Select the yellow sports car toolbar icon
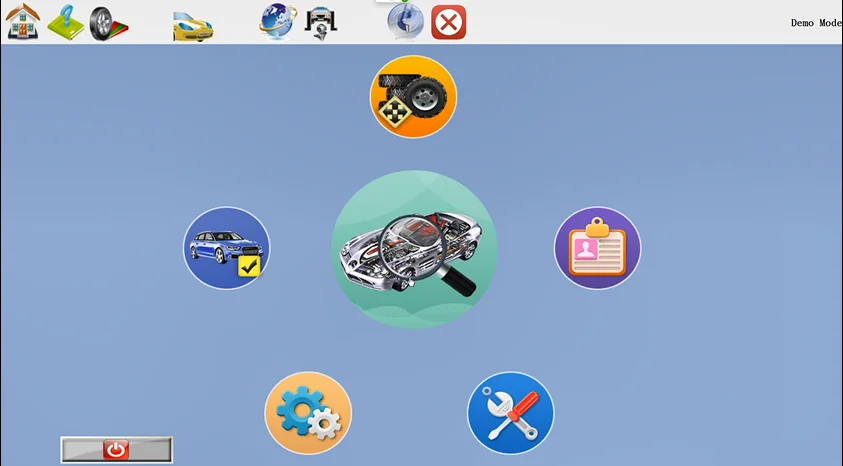The width and height of the screenshot is (843, 466). [193, 27]
